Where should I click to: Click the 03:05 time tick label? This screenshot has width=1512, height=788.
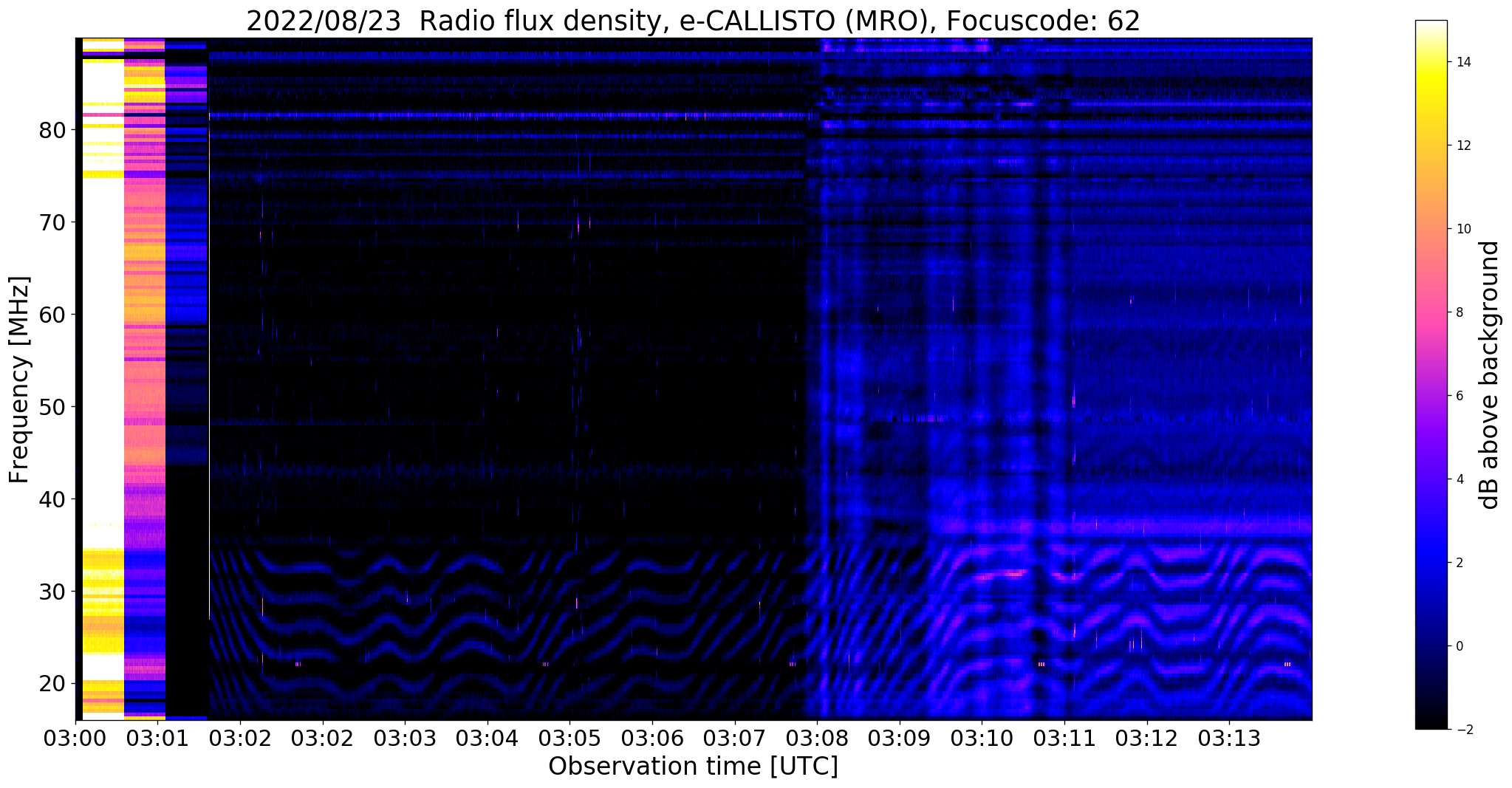569,738
